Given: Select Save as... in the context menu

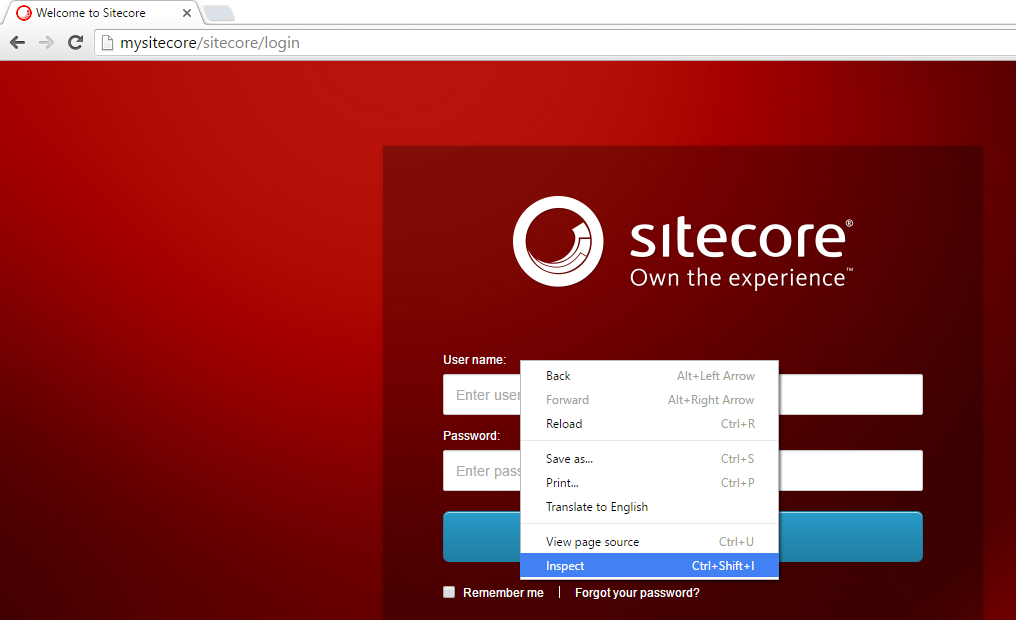Looking at the screenshot, I should 649,459.
